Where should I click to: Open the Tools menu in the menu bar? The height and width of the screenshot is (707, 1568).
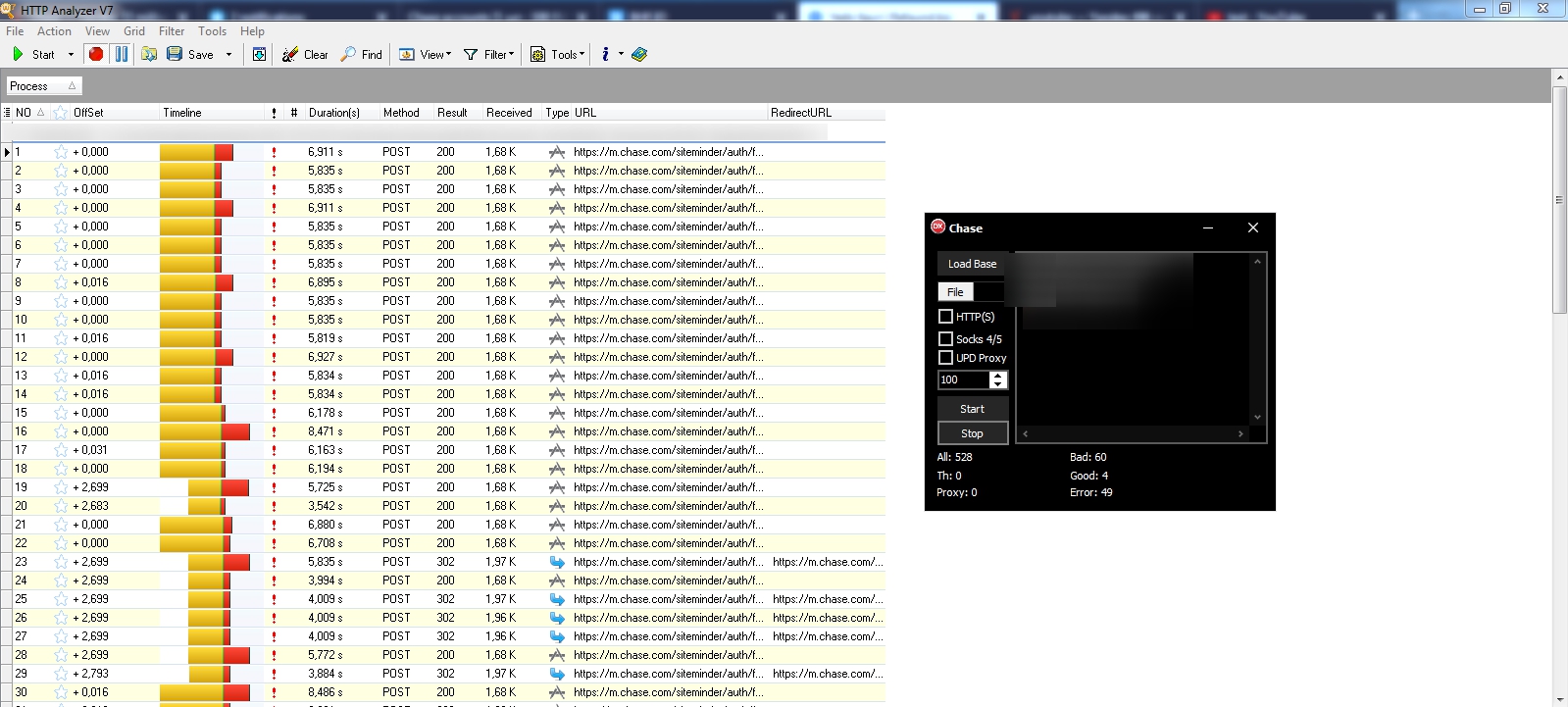coord(212,31)
